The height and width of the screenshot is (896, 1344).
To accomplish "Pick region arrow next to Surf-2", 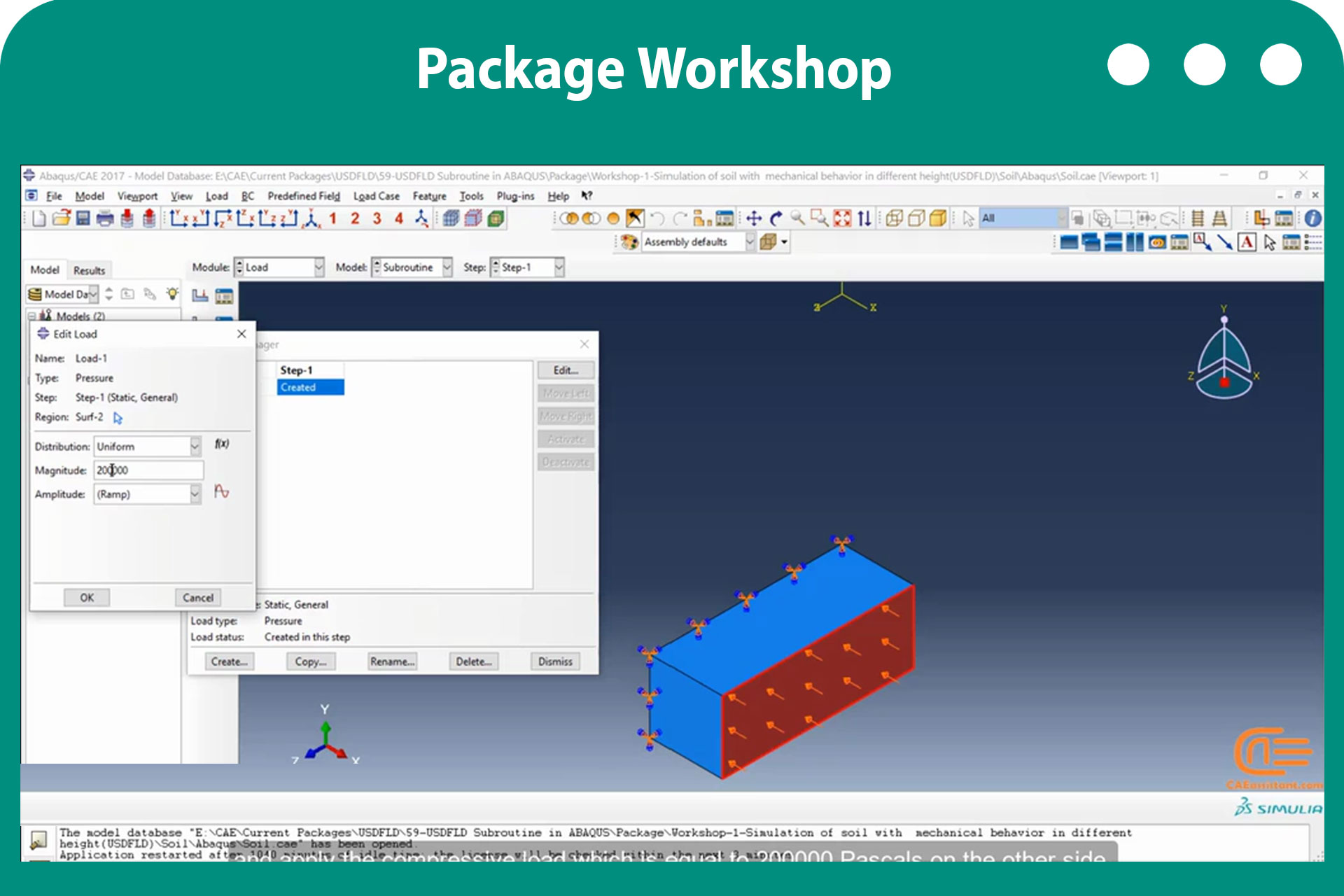I will point(118,418).
